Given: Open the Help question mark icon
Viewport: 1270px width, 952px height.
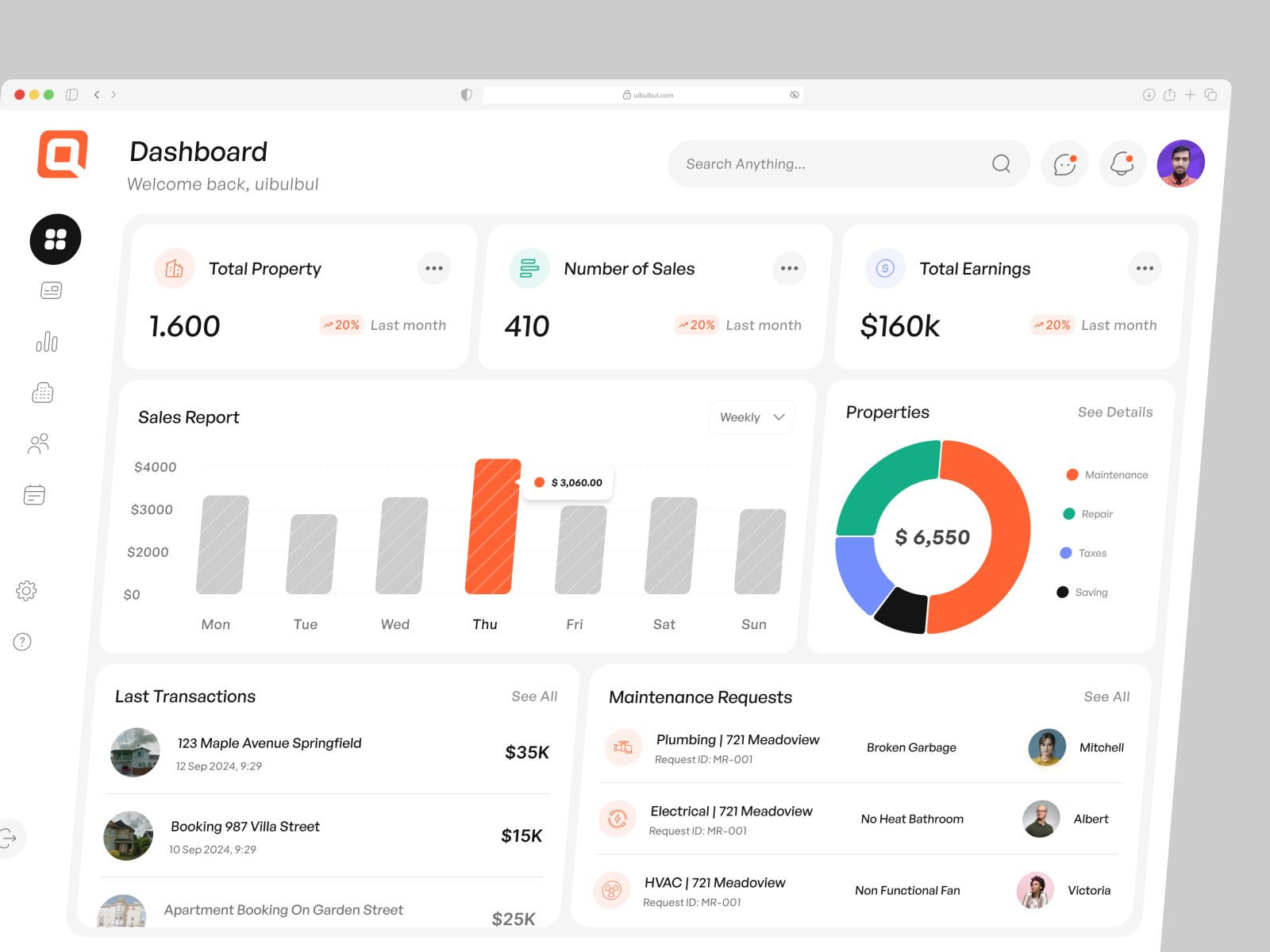Looking at the screenshot, I should point(22,642).
